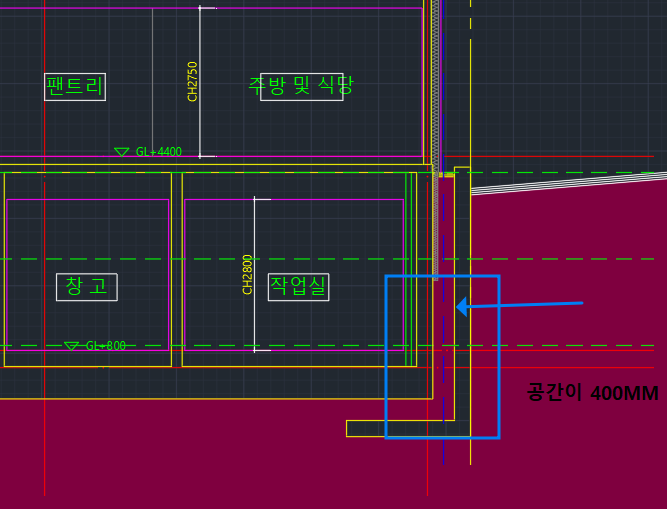Select the 작업실 room label
This screenshot has width=667, height=509.
coord(298,287)
